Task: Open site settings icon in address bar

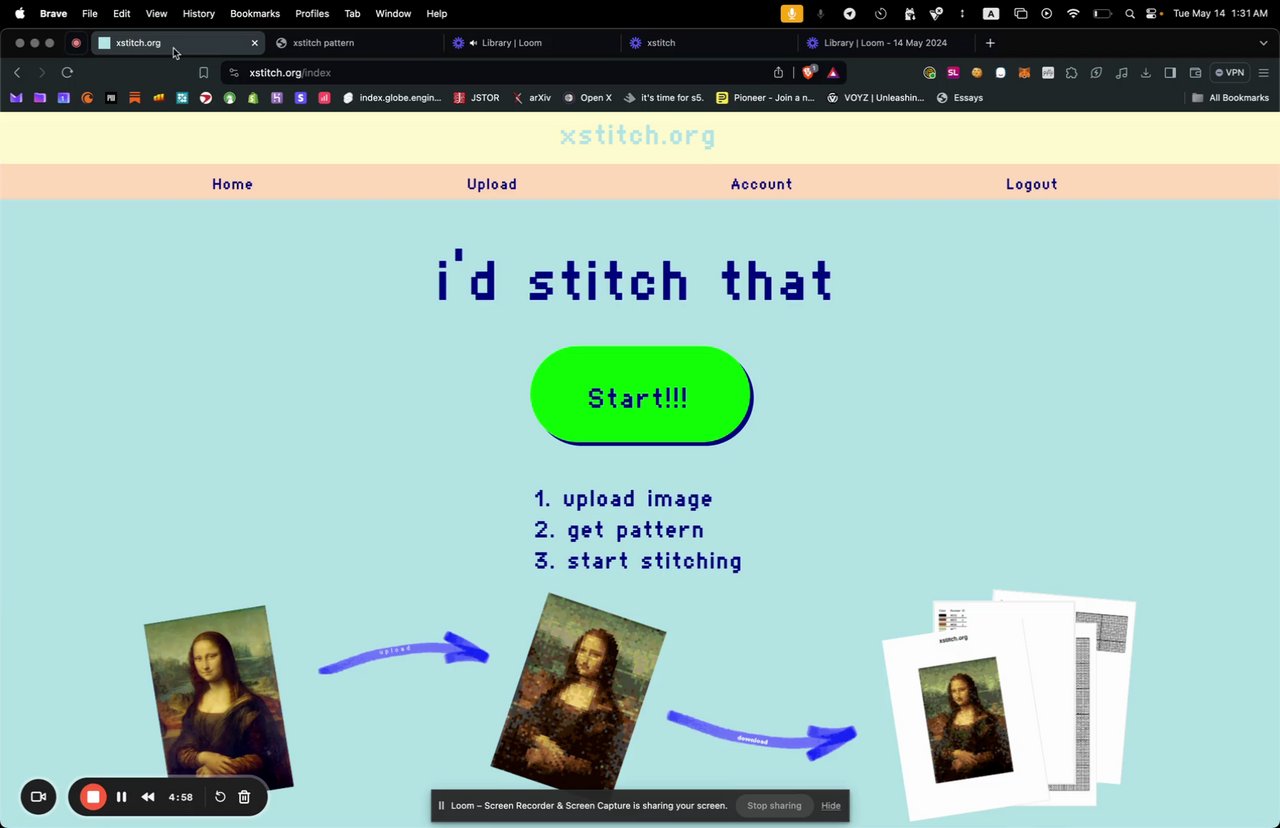Action: pyautogui.click(x=234, y=72)
